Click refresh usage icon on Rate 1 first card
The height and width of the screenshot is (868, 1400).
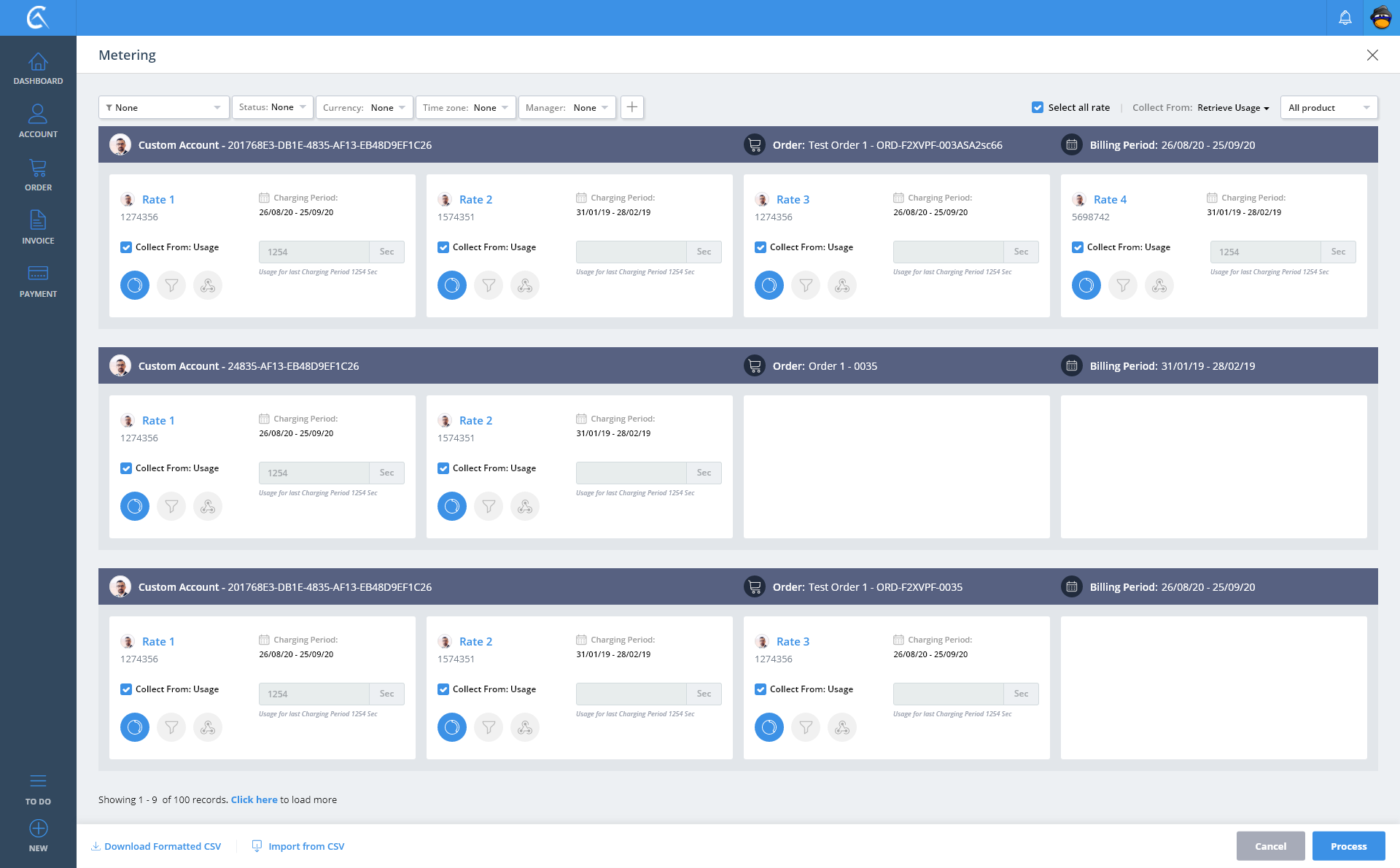[x=135, y=285]
